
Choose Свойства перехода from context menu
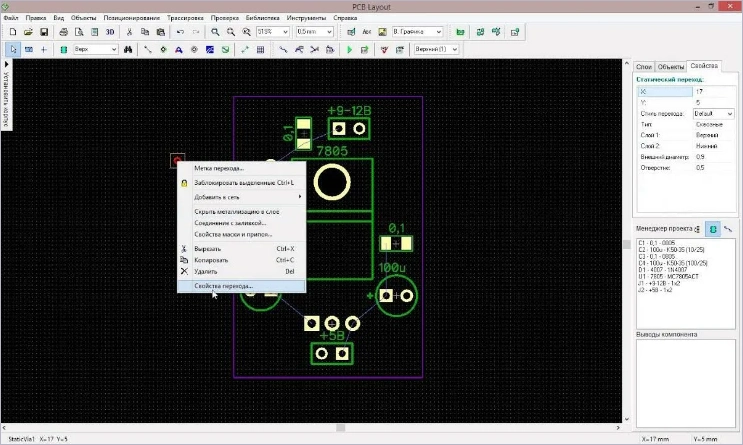[x=224, y=286]
